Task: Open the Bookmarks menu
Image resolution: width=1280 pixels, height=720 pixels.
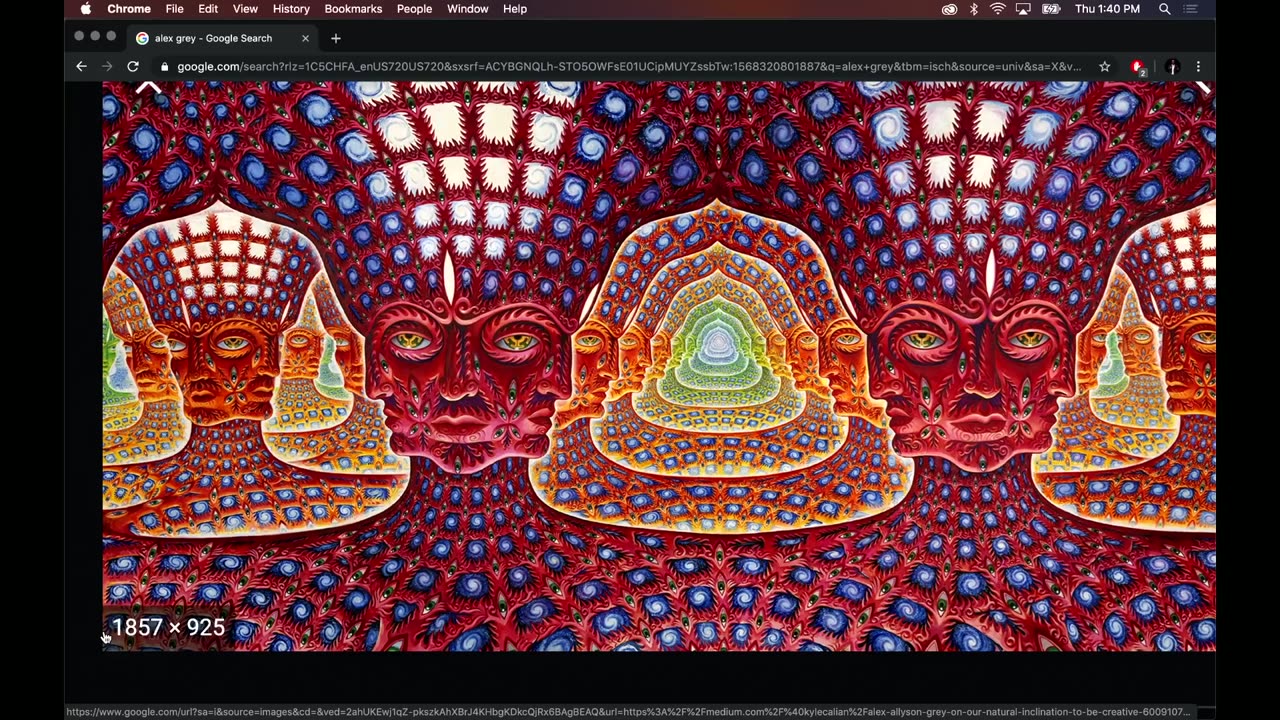Action: click(353, 9)
